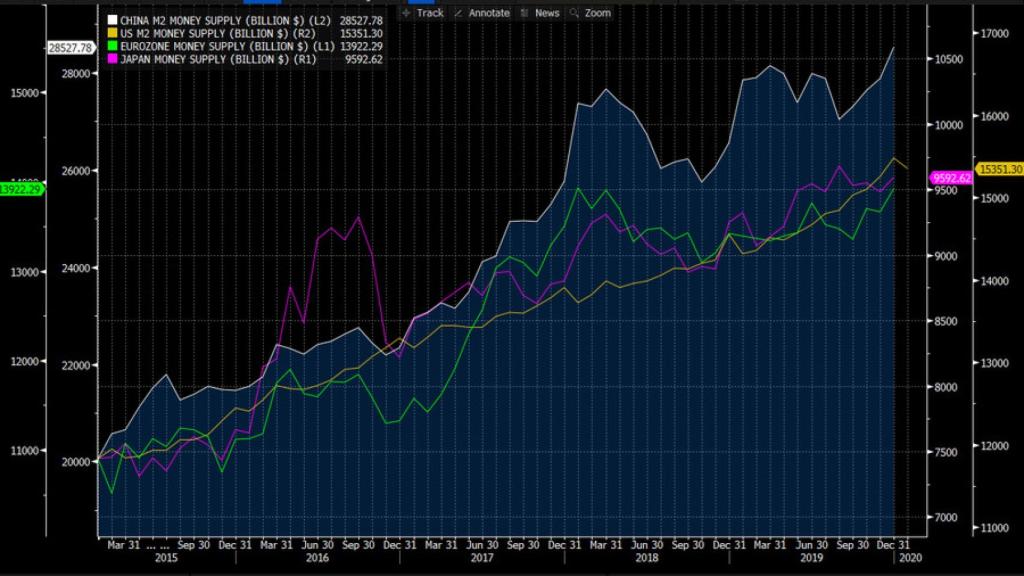Click the 7500 right axis label
This screenshot has width=1024, height=576.
pos(947,453)
